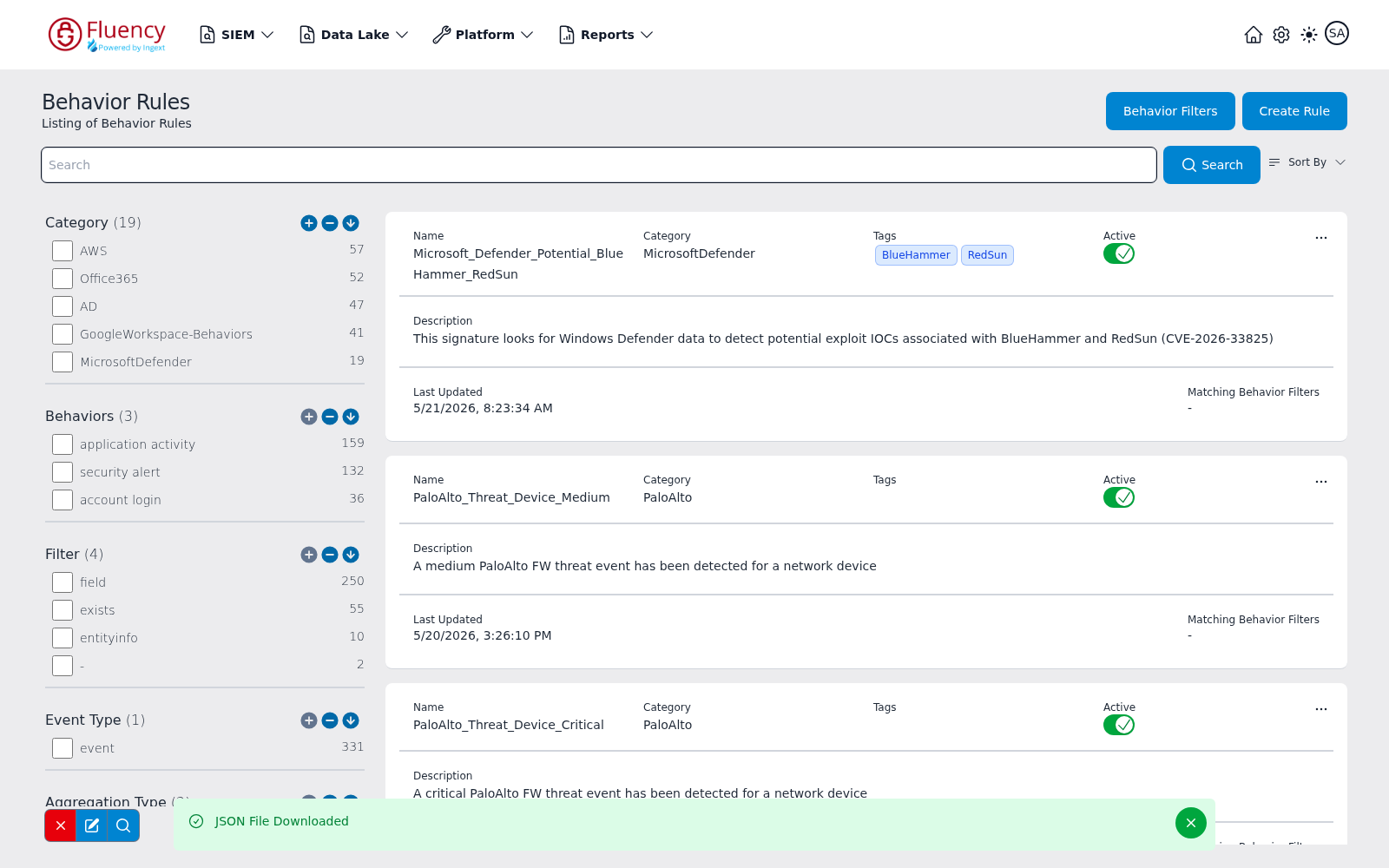Image resolution: width=1389 pixels, height=868 pixels.
Task: Expand the Event Type facet with down arrow
Action: click(x=351, y=720)
